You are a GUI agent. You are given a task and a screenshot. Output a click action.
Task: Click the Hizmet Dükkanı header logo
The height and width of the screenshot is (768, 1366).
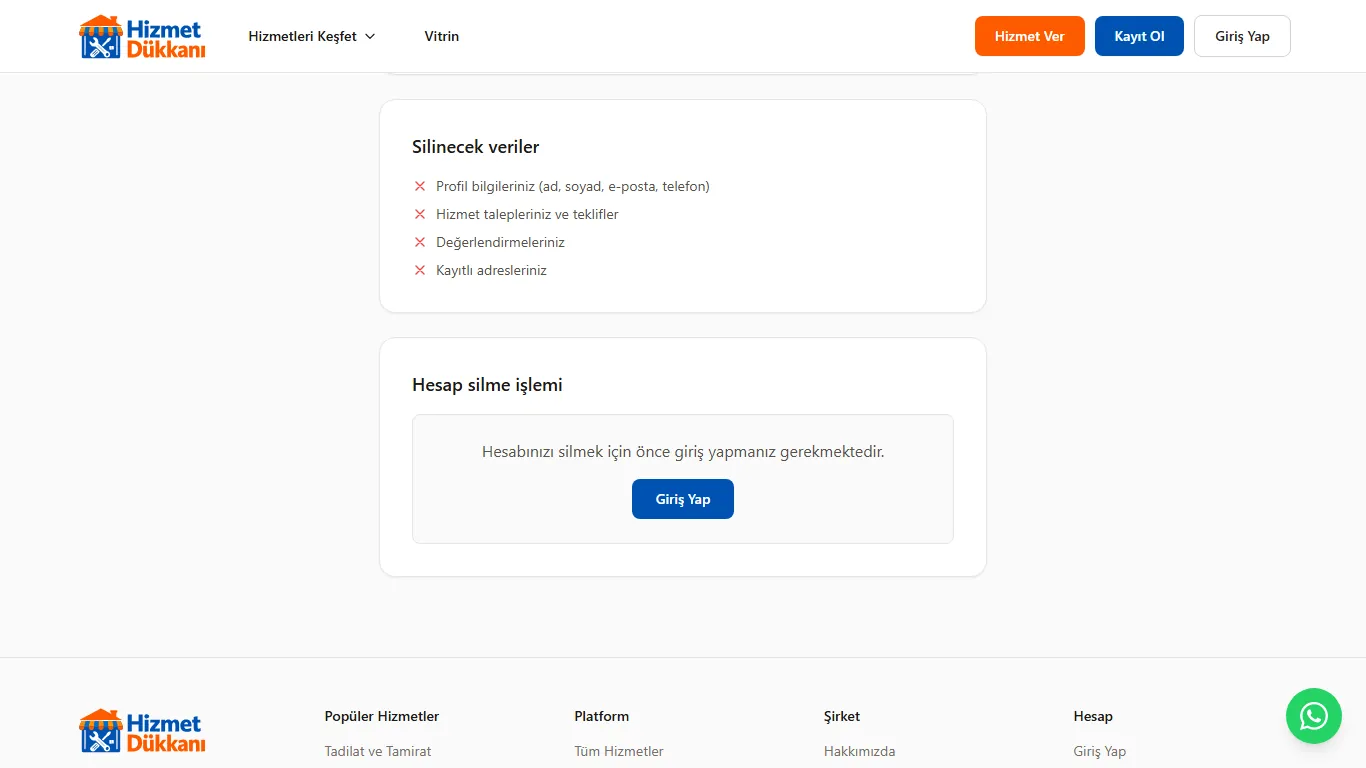coord(142,36)
